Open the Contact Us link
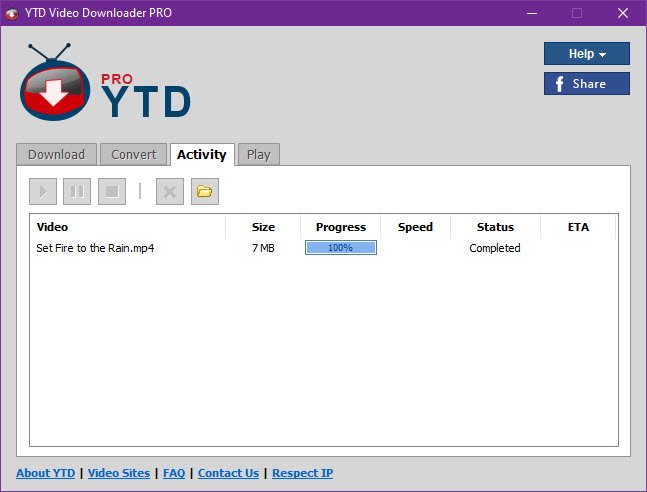This screenshot has width=647, height=492. [x=229, y=473]
